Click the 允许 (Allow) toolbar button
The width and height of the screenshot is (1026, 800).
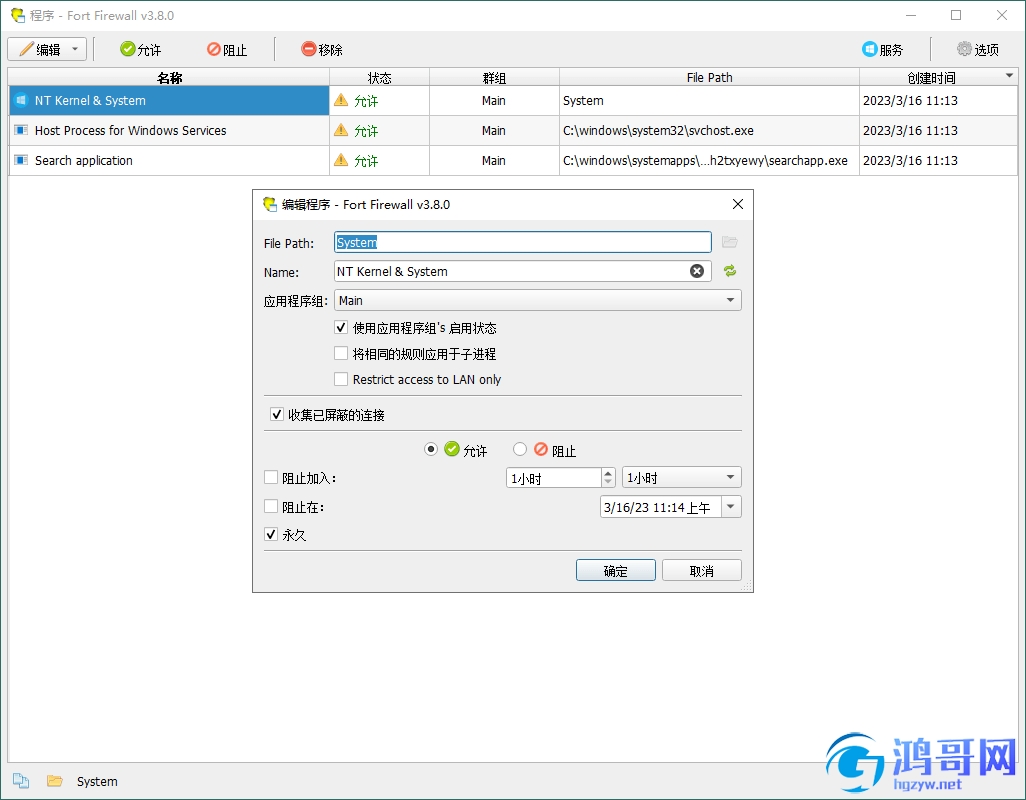point(140,50)
